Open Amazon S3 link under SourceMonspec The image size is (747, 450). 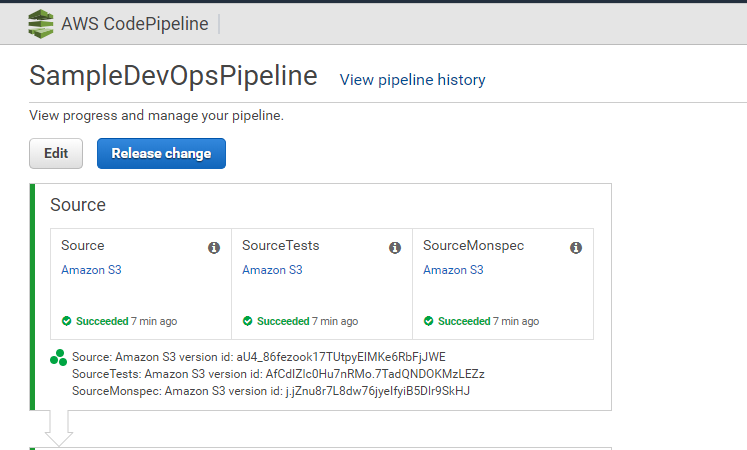tap(453, 270)
